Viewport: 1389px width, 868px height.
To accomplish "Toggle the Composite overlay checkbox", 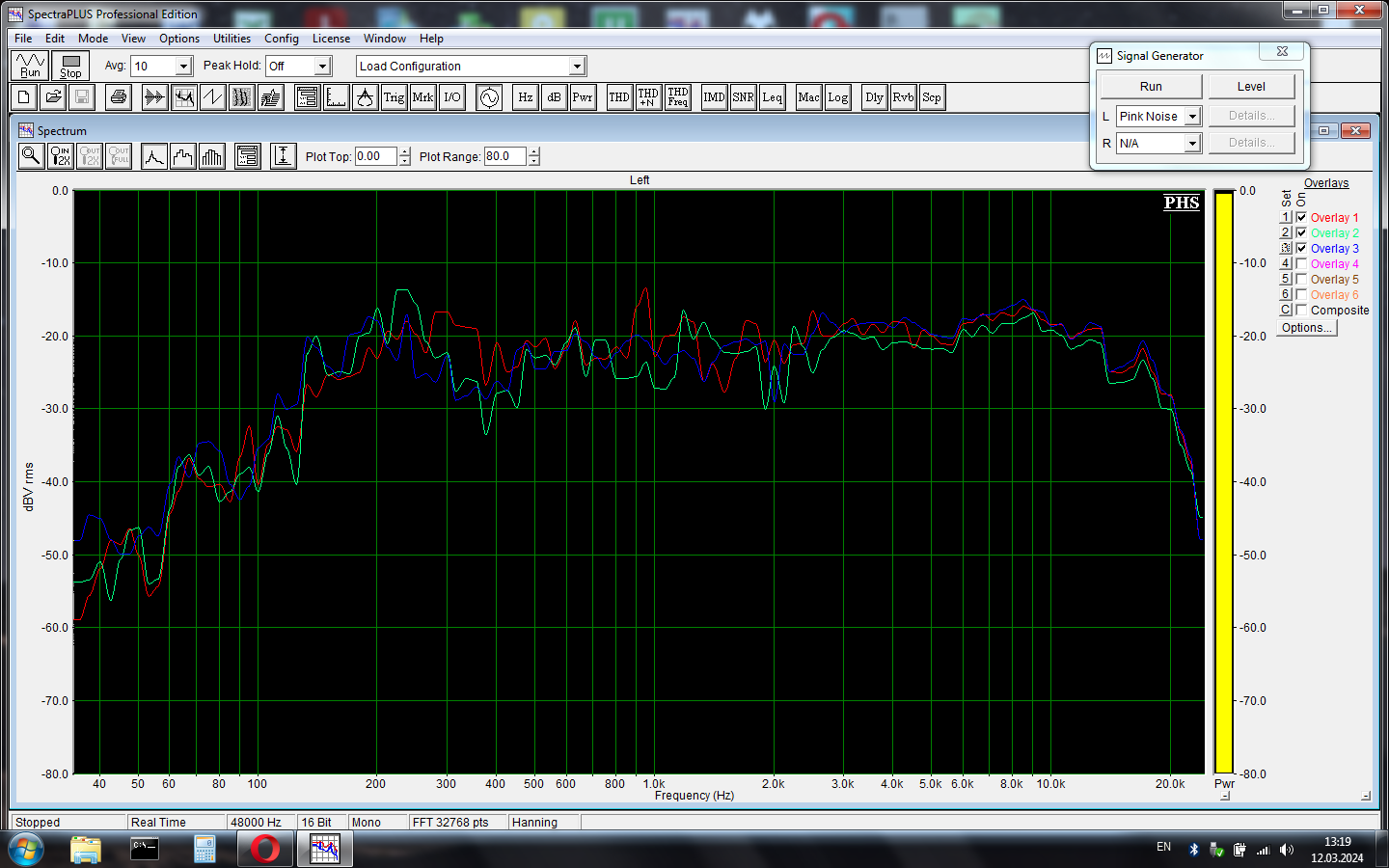I will pyautogui.click(x=1301, y=311).
